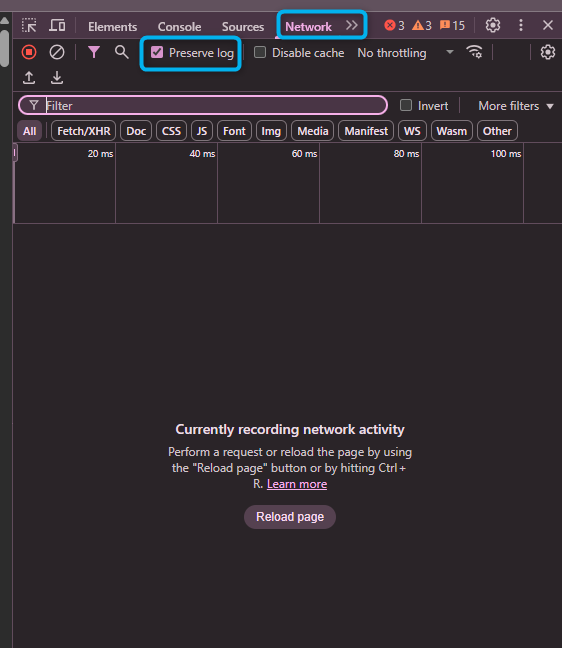Show more DevTools tabs chevron
This screenshot has height=648, width=562.
(x=352, y=26)
